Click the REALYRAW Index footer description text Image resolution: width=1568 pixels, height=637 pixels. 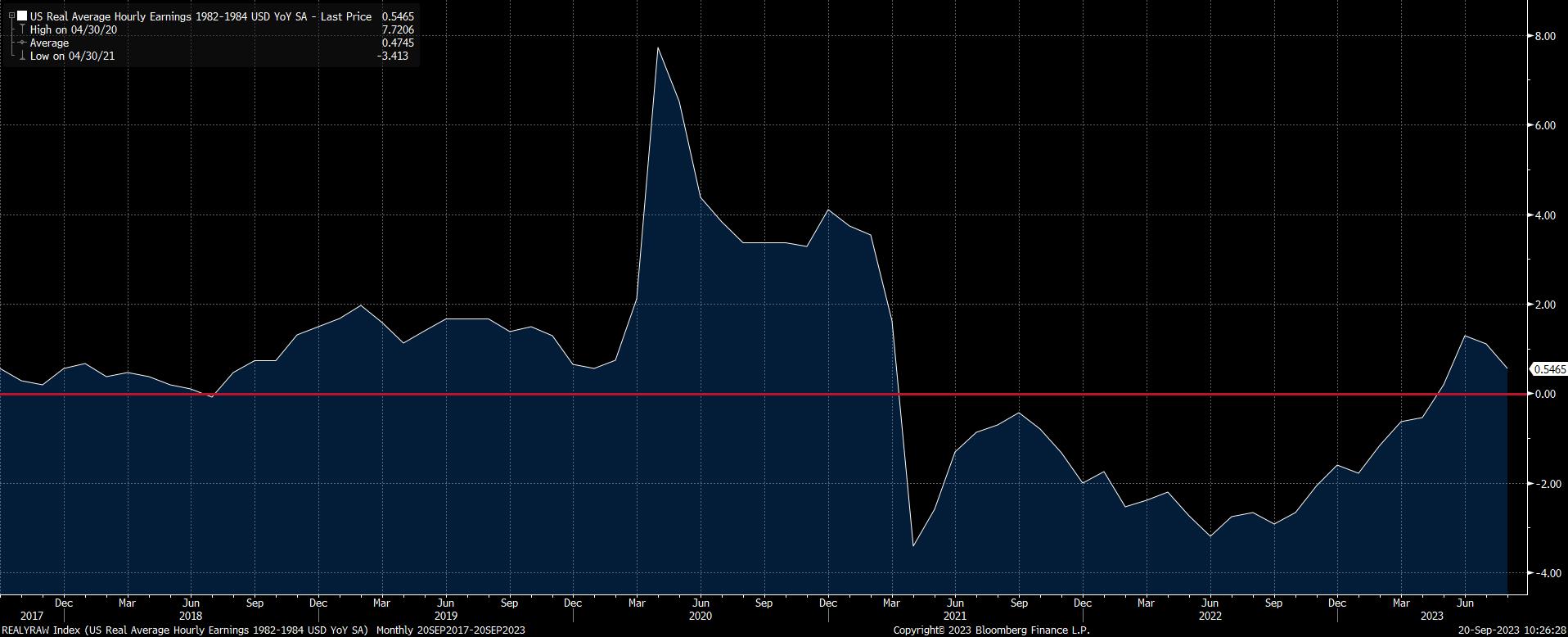coord(186,630)
